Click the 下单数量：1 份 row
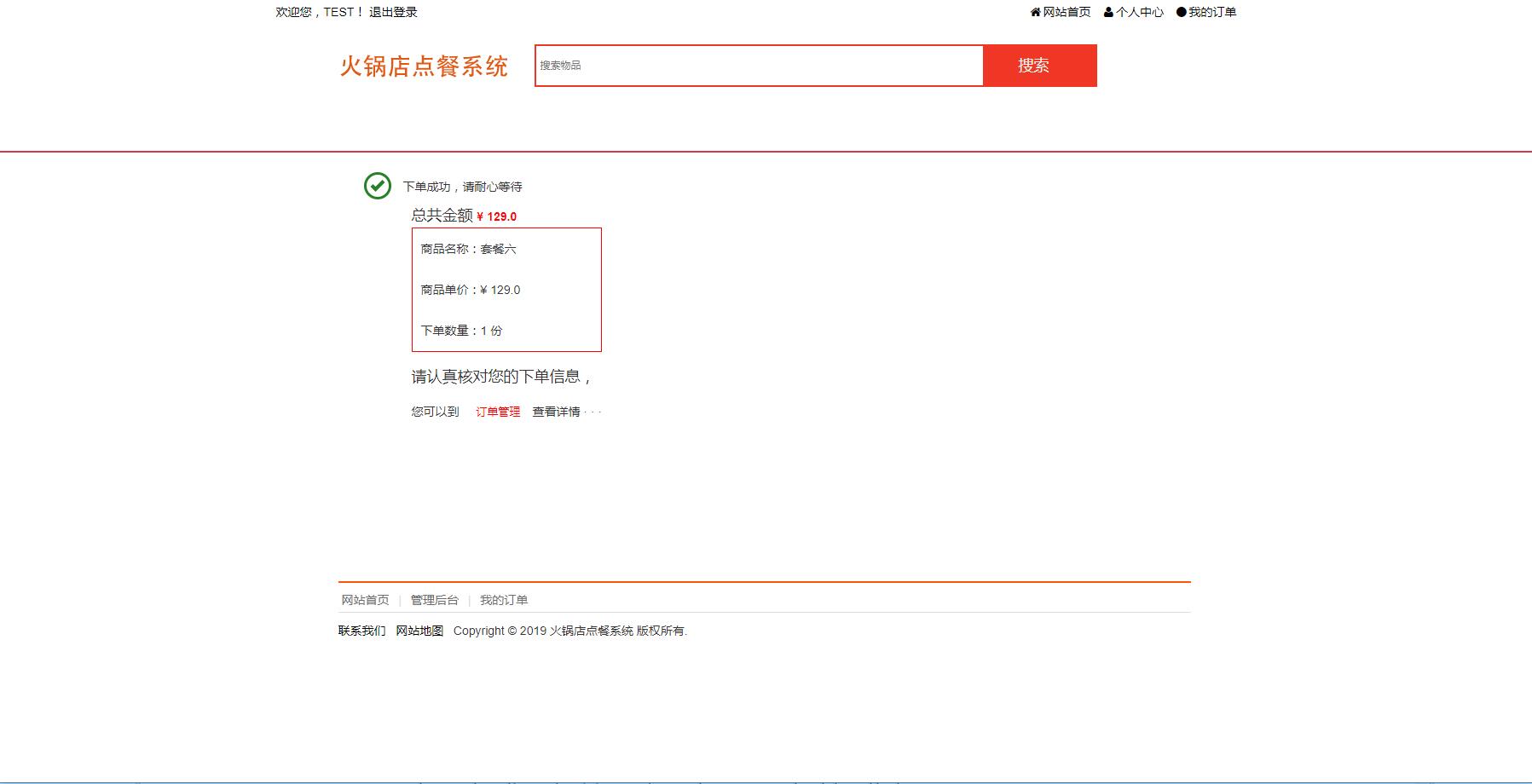This screenshot has width=1532, height=784. pos(461,331)
